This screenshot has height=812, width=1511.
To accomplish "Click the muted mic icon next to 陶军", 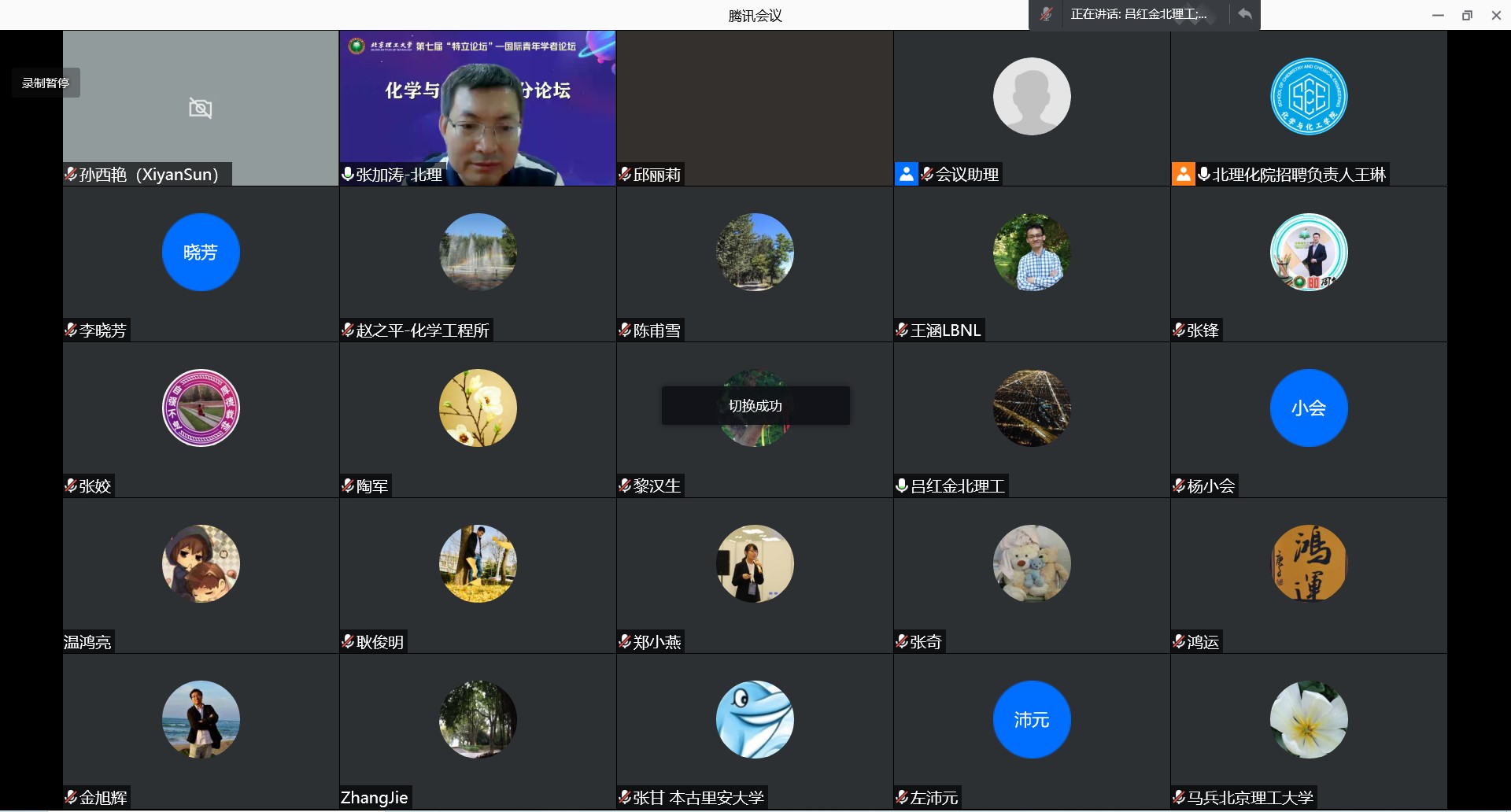I will 347,485.
